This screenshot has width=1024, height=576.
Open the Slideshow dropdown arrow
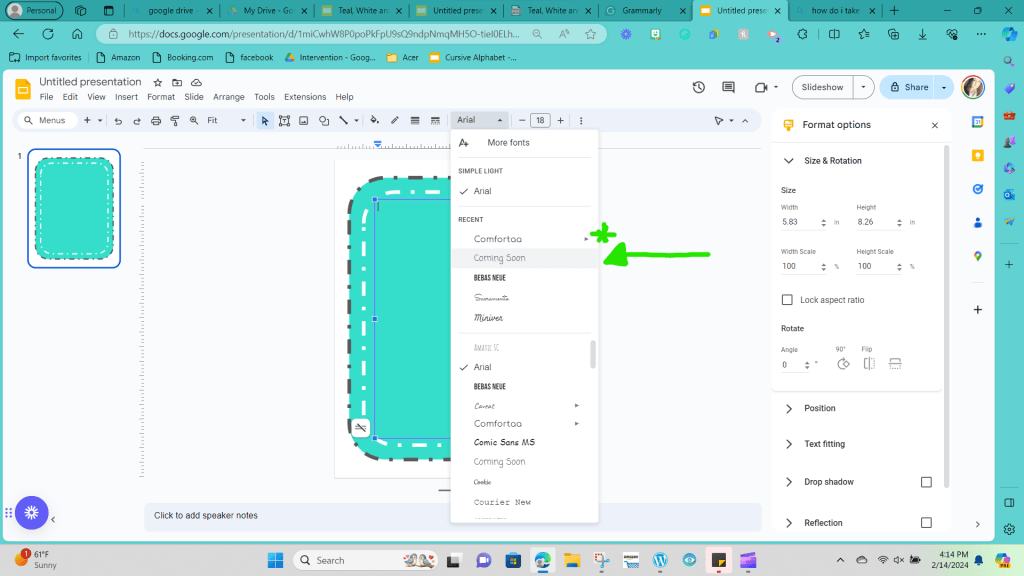pos(863,87)
